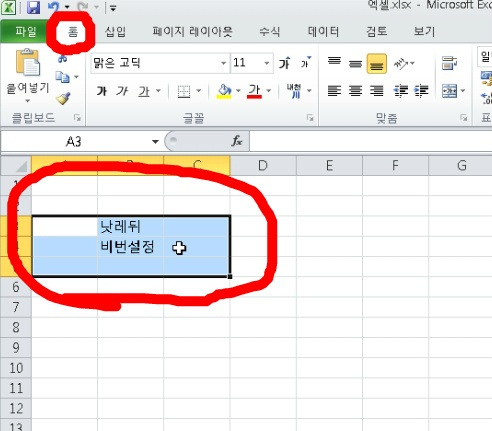Viewport: 492px width, 431px height.
Task: Open the underline style dropdown arrow
Action: [x=158, y=91]
